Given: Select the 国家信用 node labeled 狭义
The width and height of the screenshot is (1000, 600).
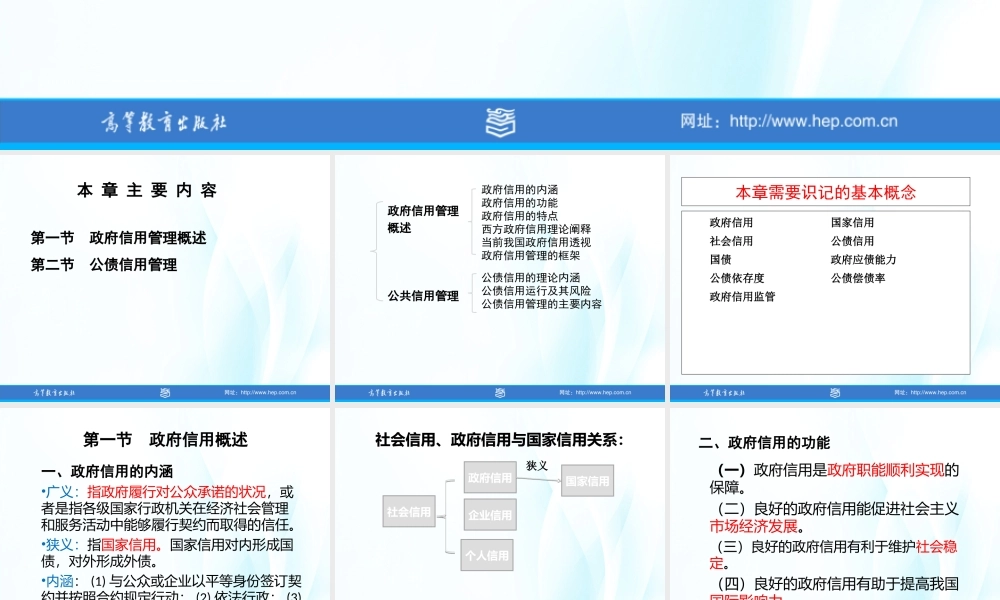Looking at the screenshot, I should [x=590, y=479].
